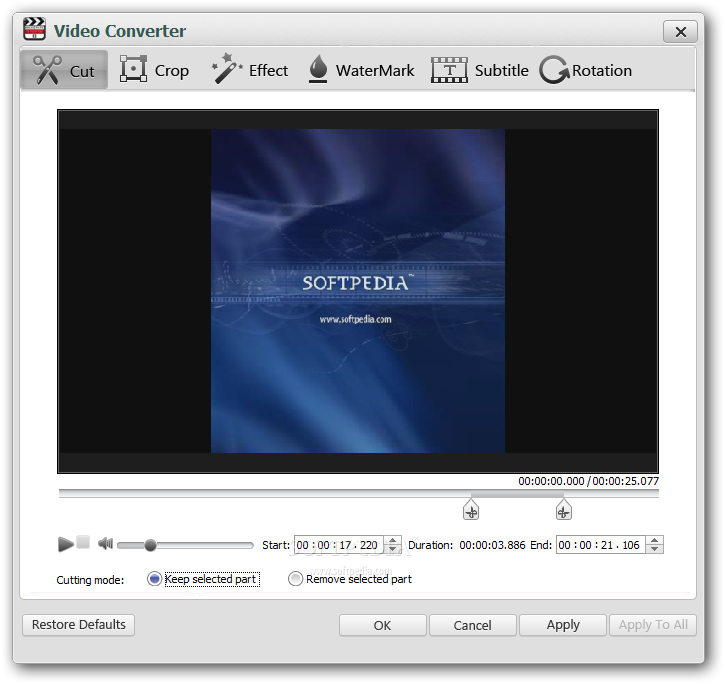Click the Rotation circular arrow icon
This screenshot has height=684, width=725.
[554, 70]
